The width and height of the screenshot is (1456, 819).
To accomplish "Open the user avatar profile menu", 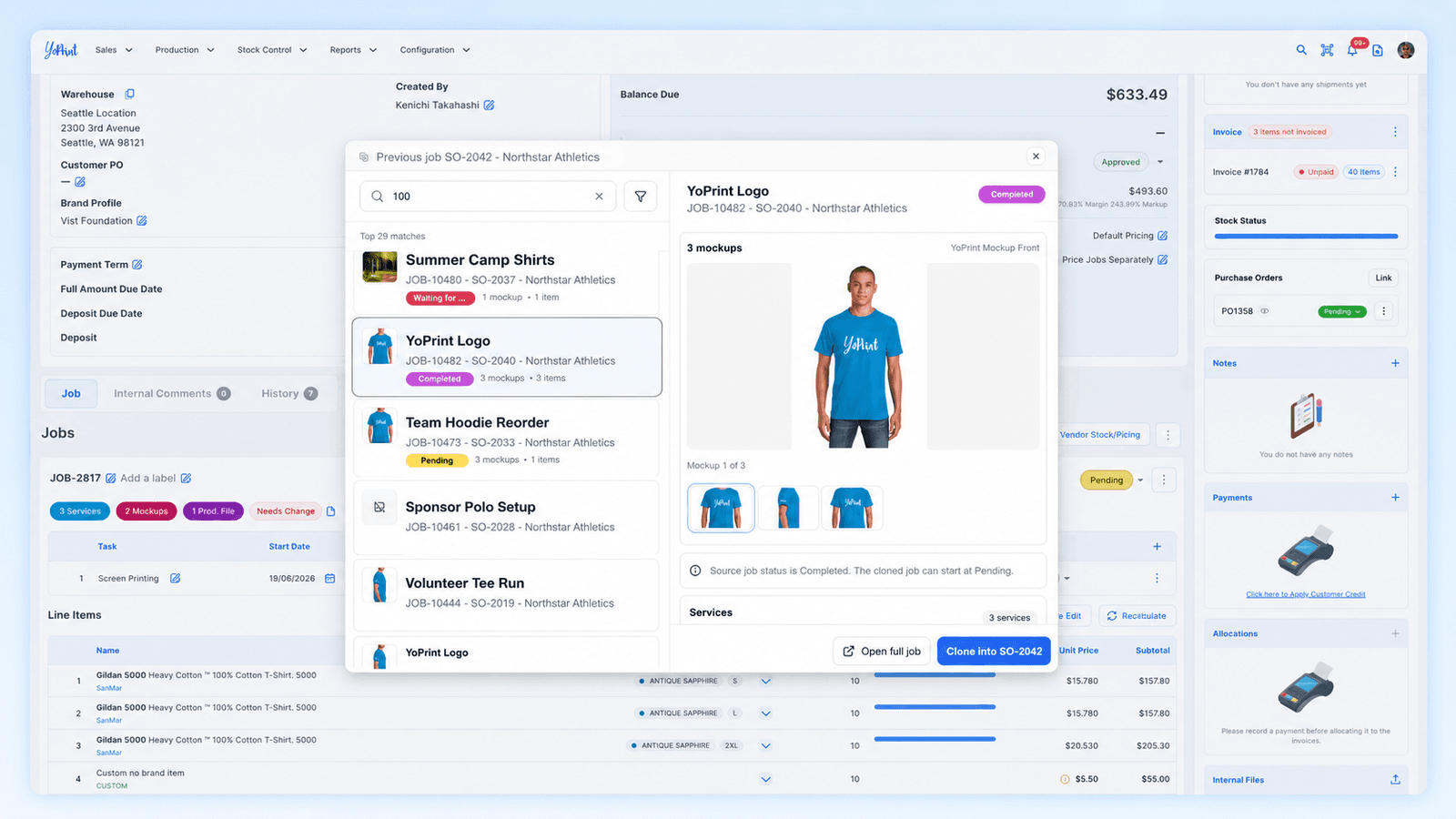I will click(x=1406, y=50).
